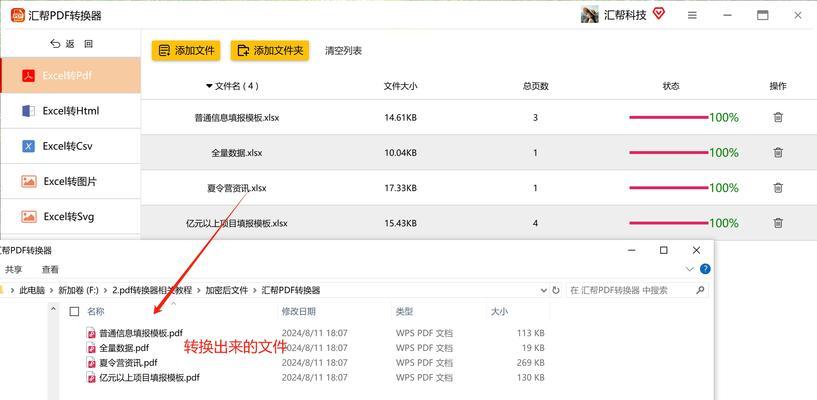Click the 添加文件 button
This screenshot has width=817, height=400.
point(186,50)
